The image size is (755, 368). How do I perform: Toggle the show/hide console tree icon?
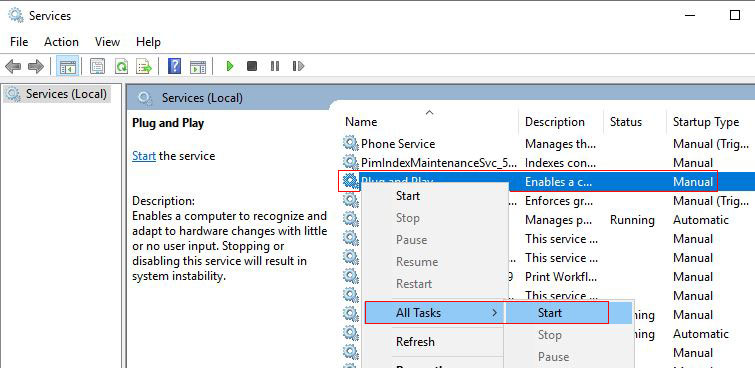pos(67,66)
